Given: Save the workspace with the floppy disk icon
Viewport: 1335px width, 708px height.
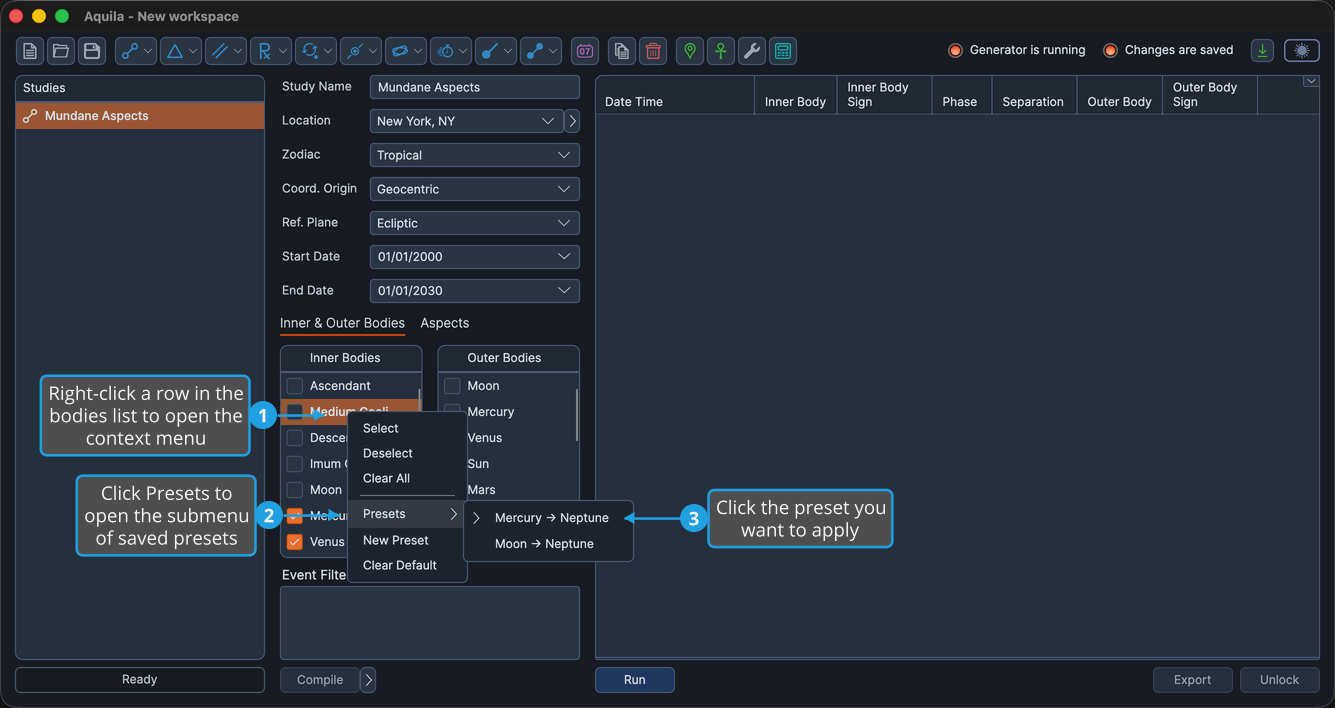Looking at the screenshot, I should coord(92,51).
